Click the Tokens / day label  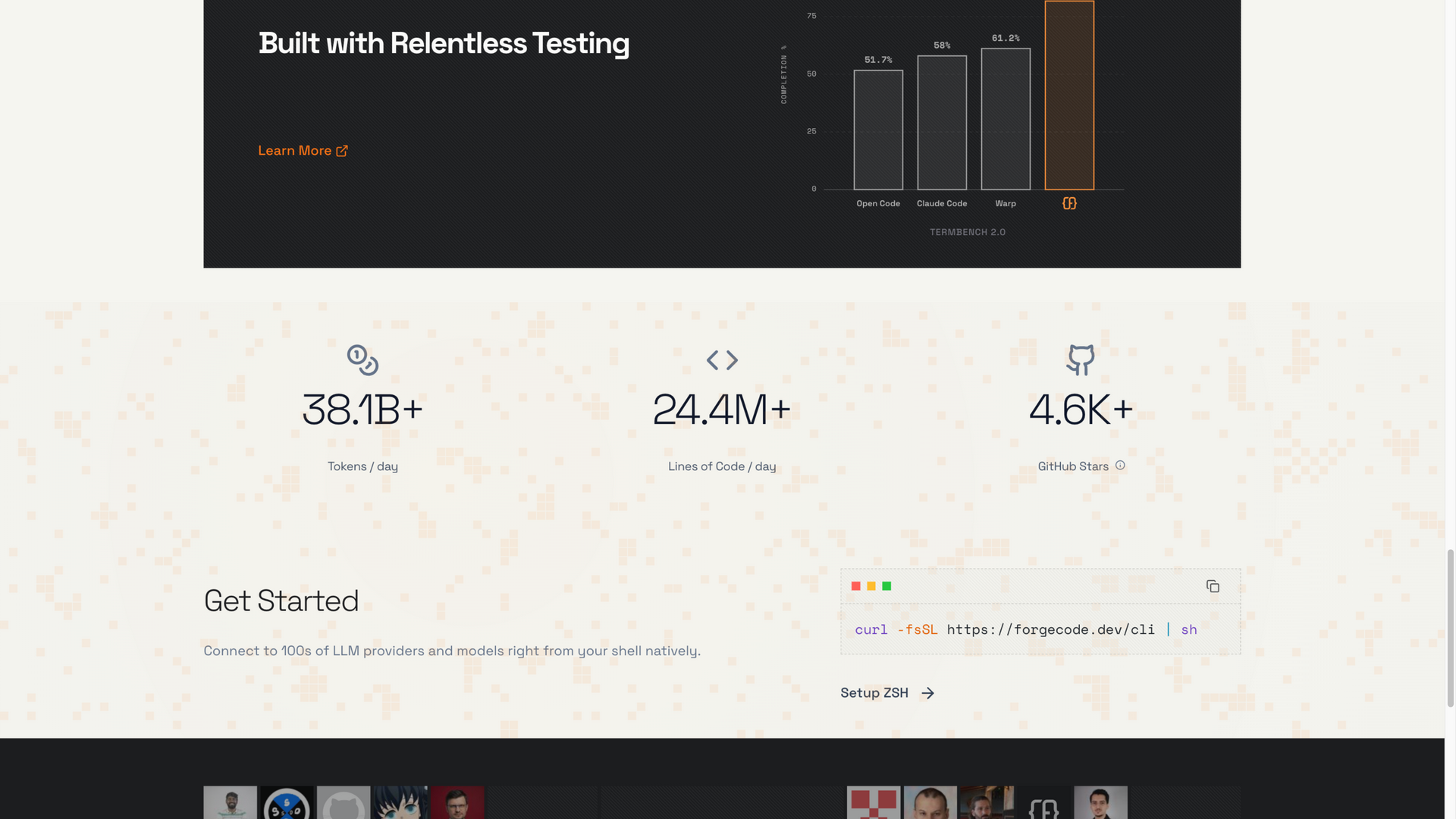point(362,466)
